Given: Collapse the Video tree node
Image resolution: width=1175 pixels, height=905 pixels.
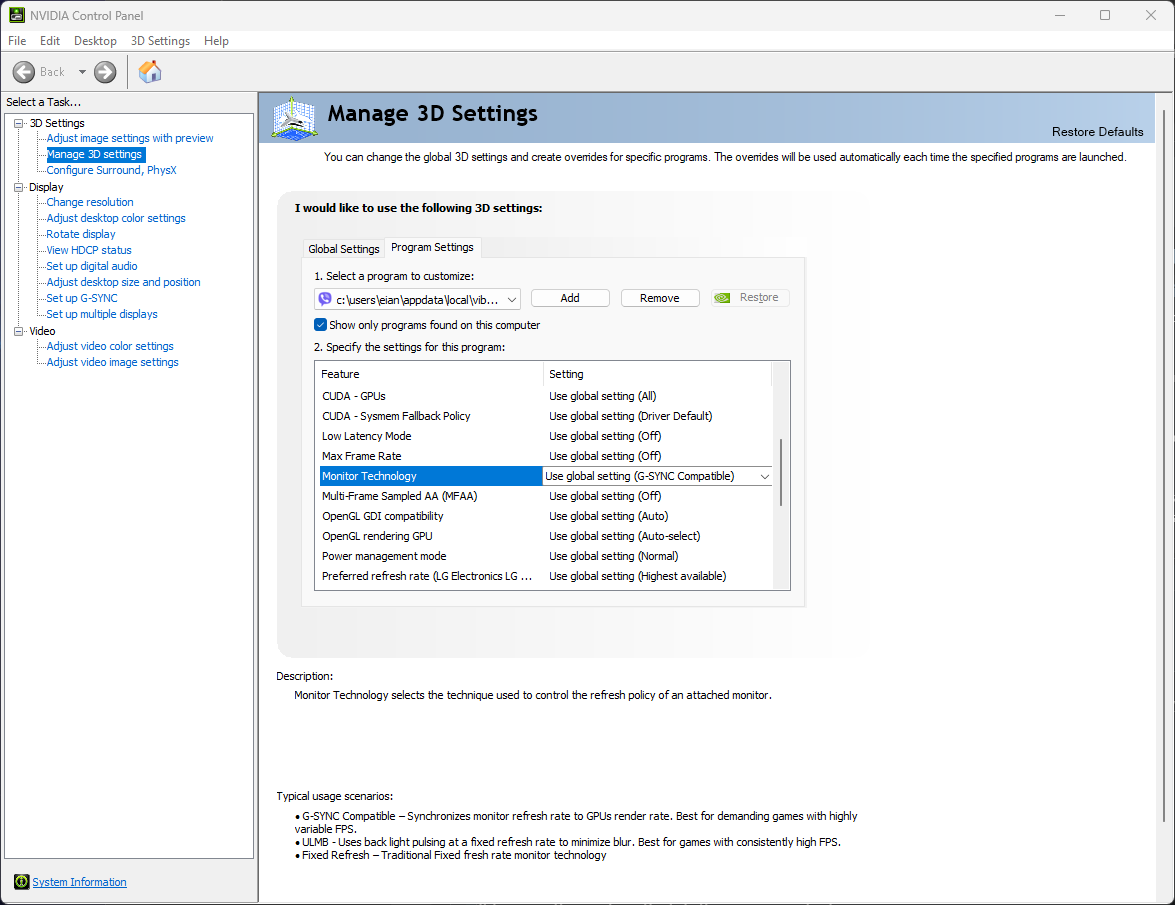Looking at the screenshot, I should click(x=19, y=331).
